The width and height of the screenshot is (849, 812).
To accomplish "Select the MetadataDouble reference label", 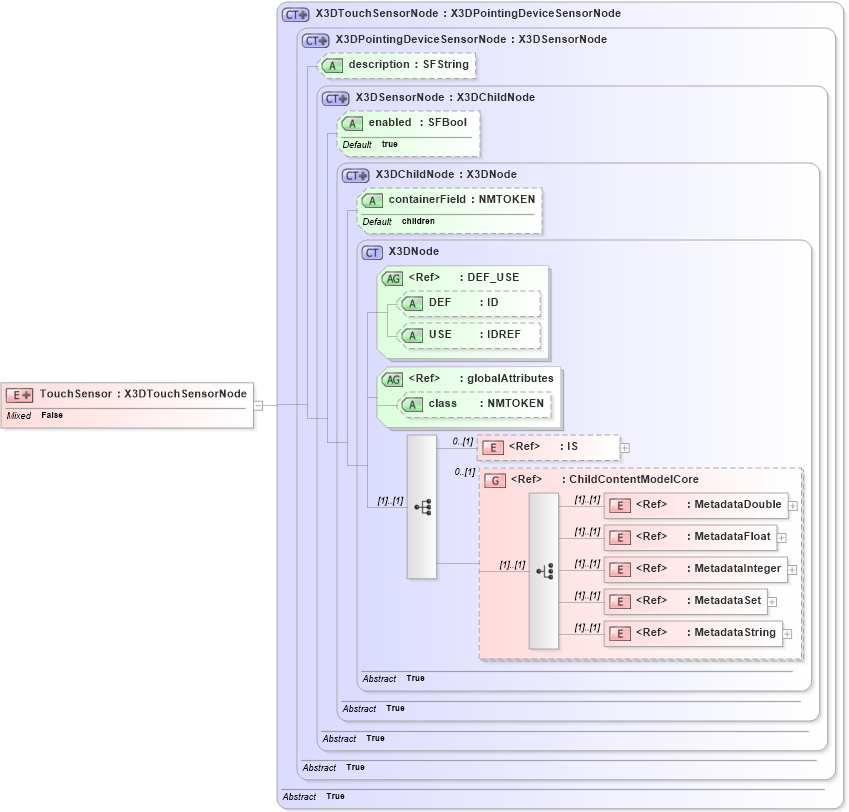I will (709, 505).
